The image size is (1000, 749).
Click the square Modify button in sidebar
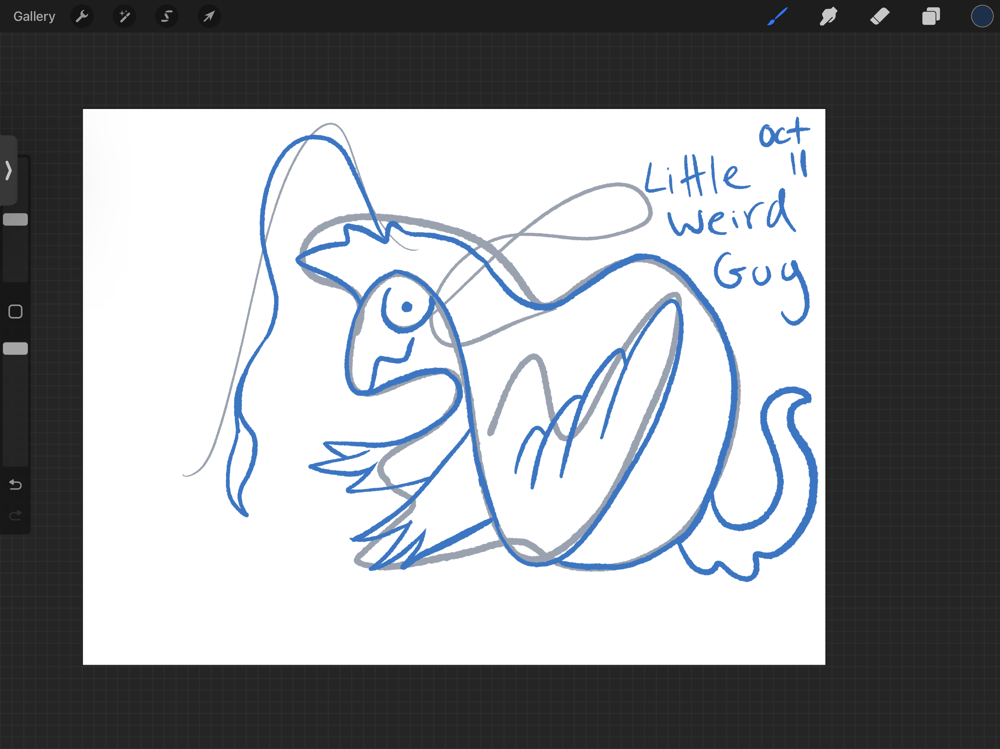15,312
